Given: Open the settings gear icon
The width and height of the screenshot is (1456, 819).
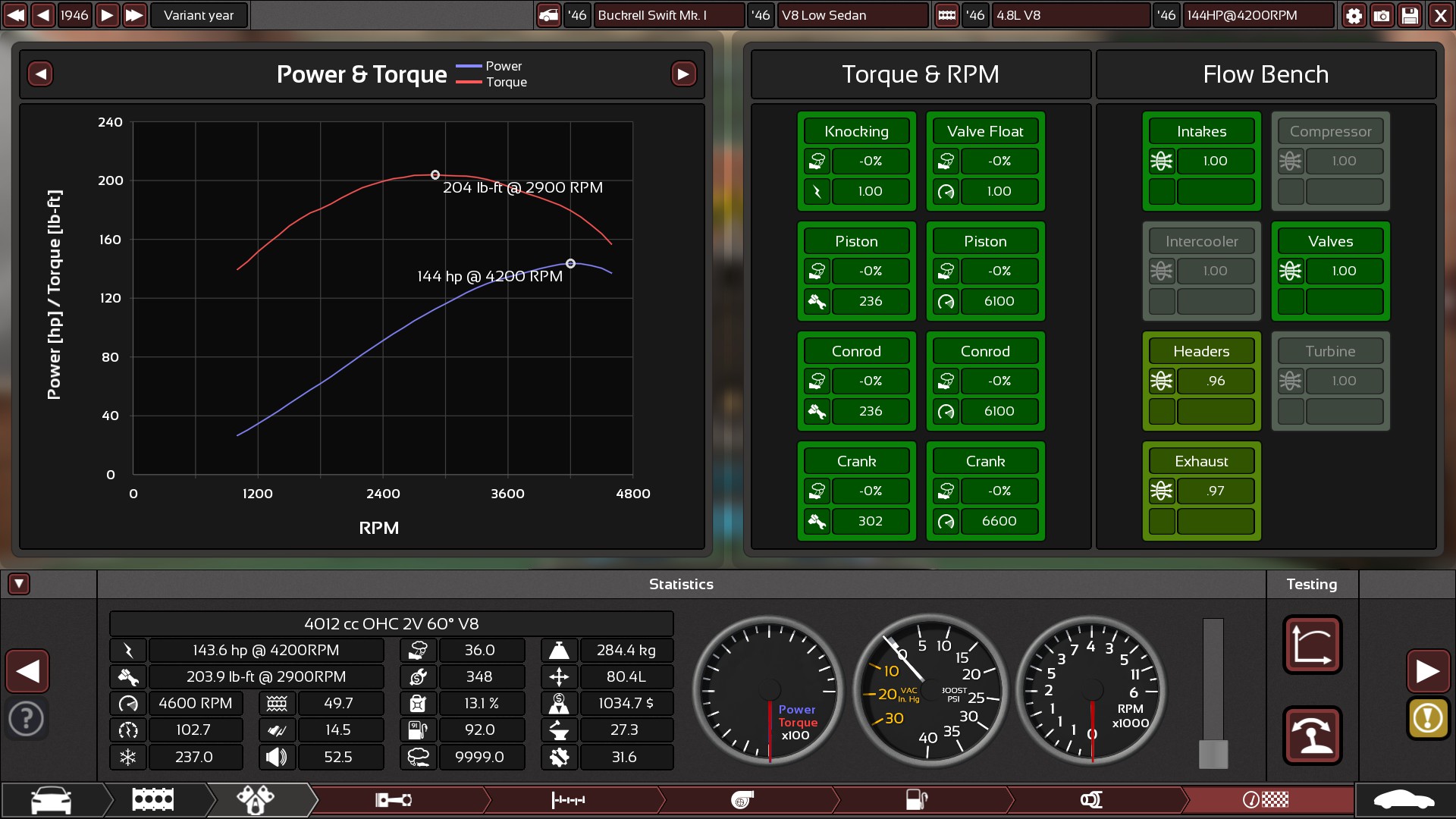Looking at the screenshot, I should click(1354, 15).
